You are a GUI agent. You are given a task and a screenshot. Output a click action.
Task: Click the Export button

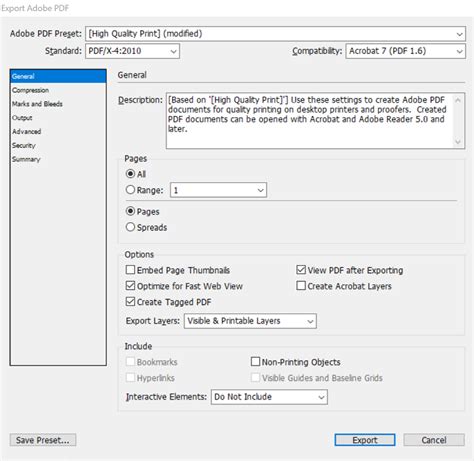[x=365, y=440]
